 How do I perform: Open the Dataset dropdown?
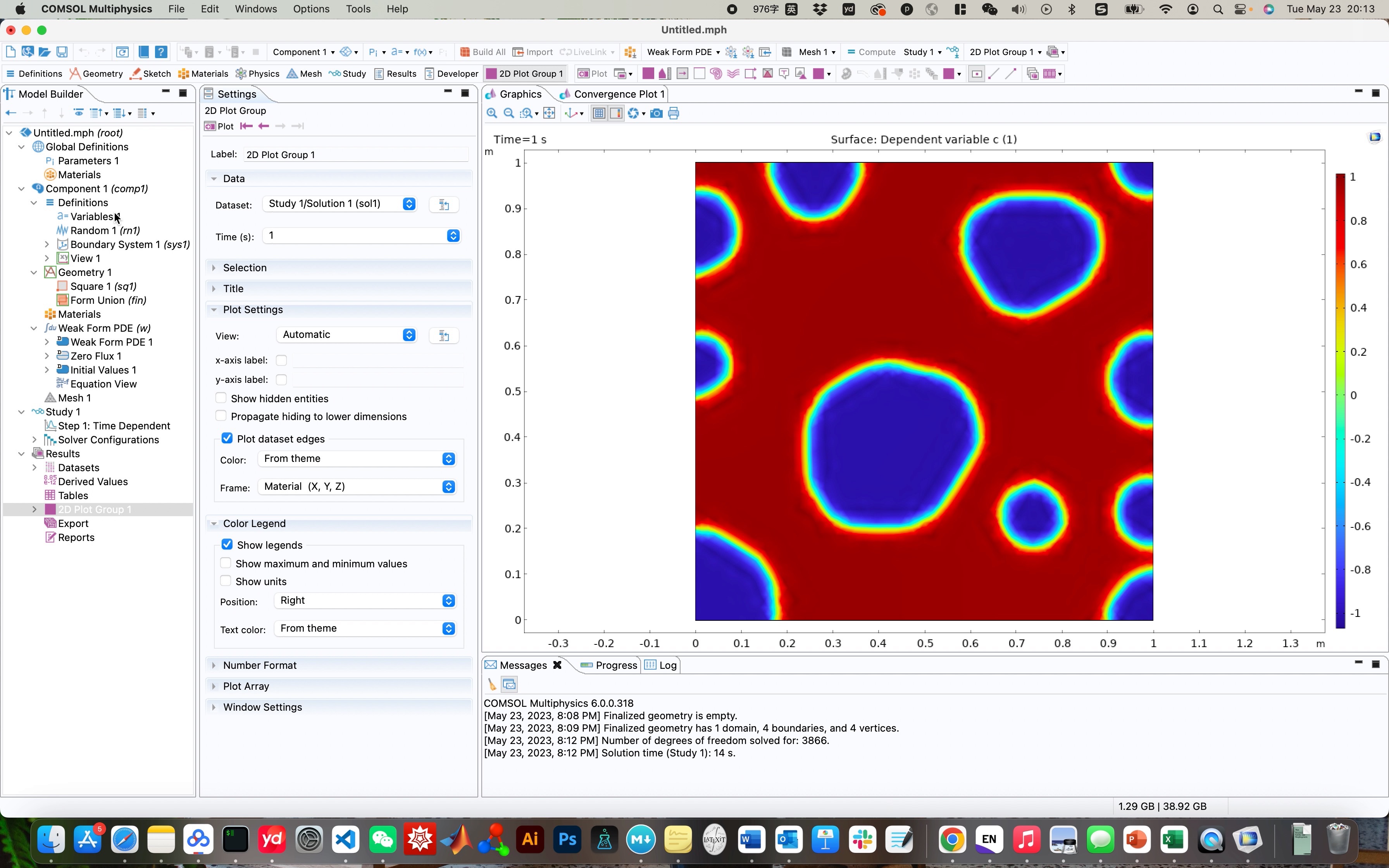[x=339, y=204]
